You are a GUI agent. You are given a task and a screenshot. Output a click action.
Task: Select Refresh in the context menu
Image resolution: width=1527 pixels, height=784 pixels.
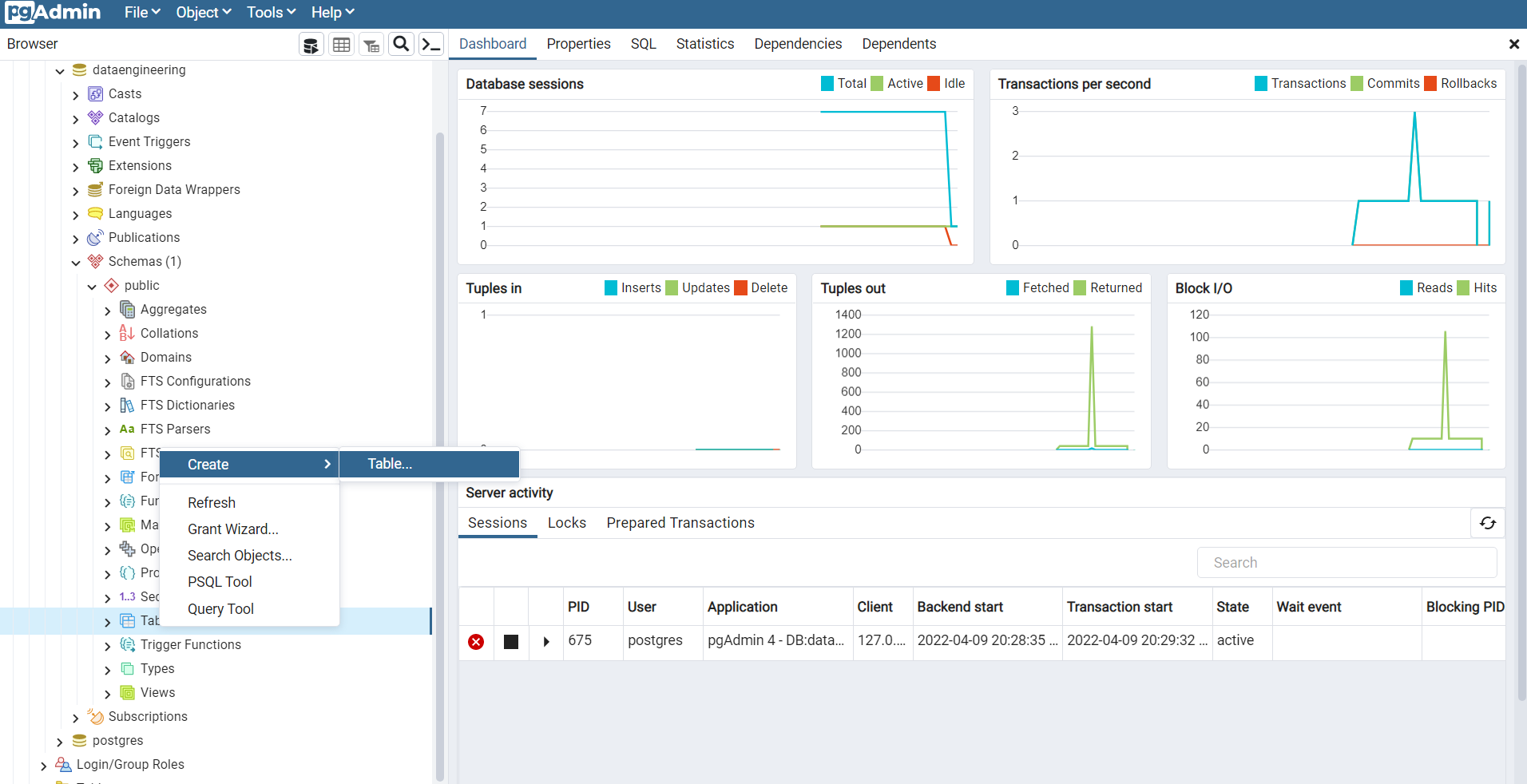click(249, 503)
